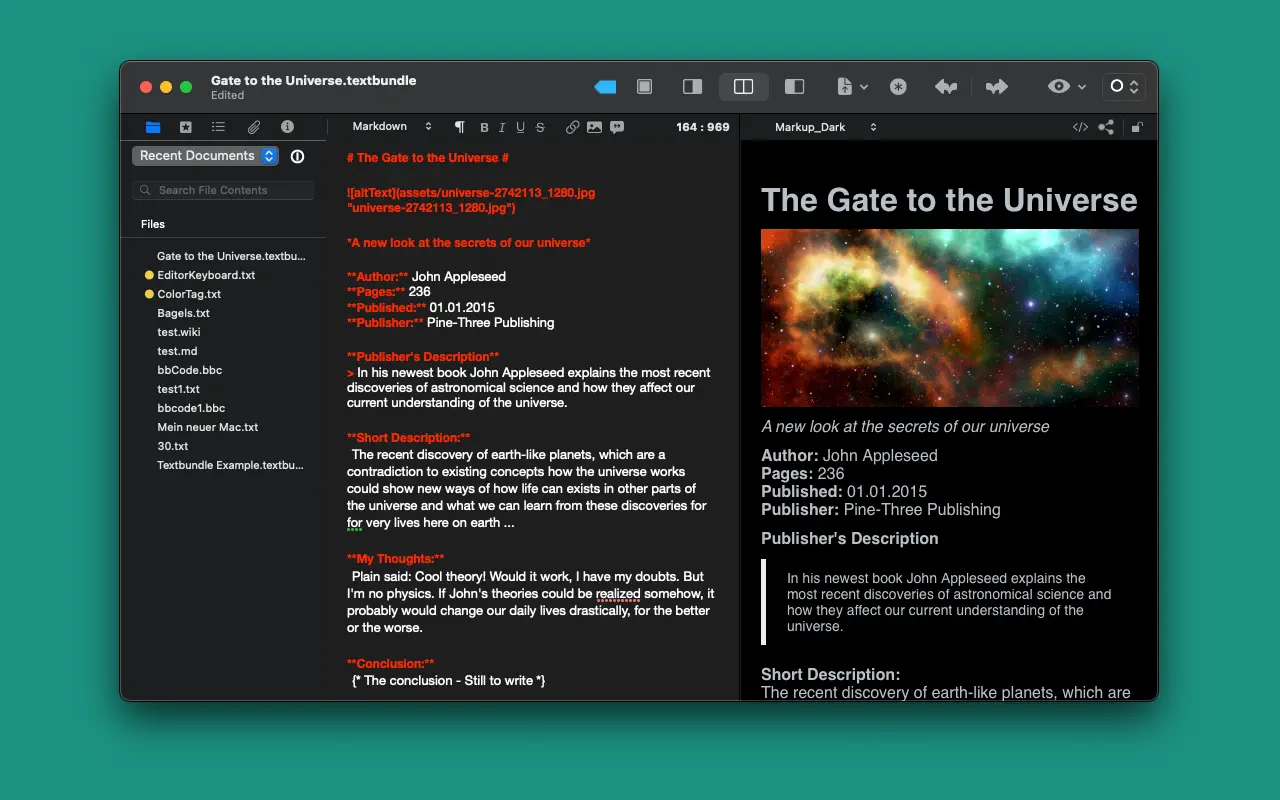Toggle the preview scroll lock icon
This screenshot has width=1280, height=800.
pyautogui.click(x=1137, y=127)
